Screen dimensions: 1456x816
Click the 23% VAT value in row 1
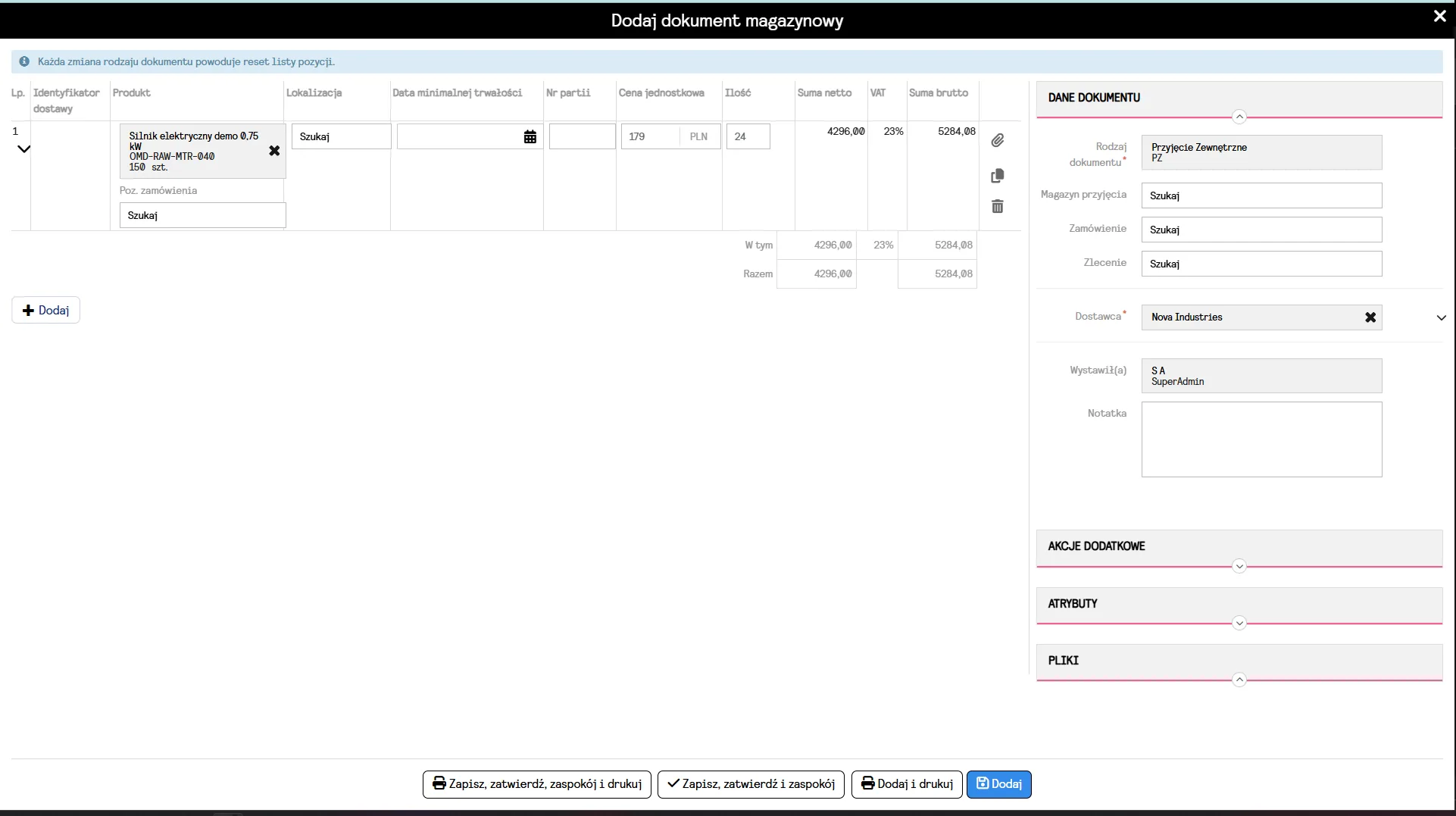893,131
